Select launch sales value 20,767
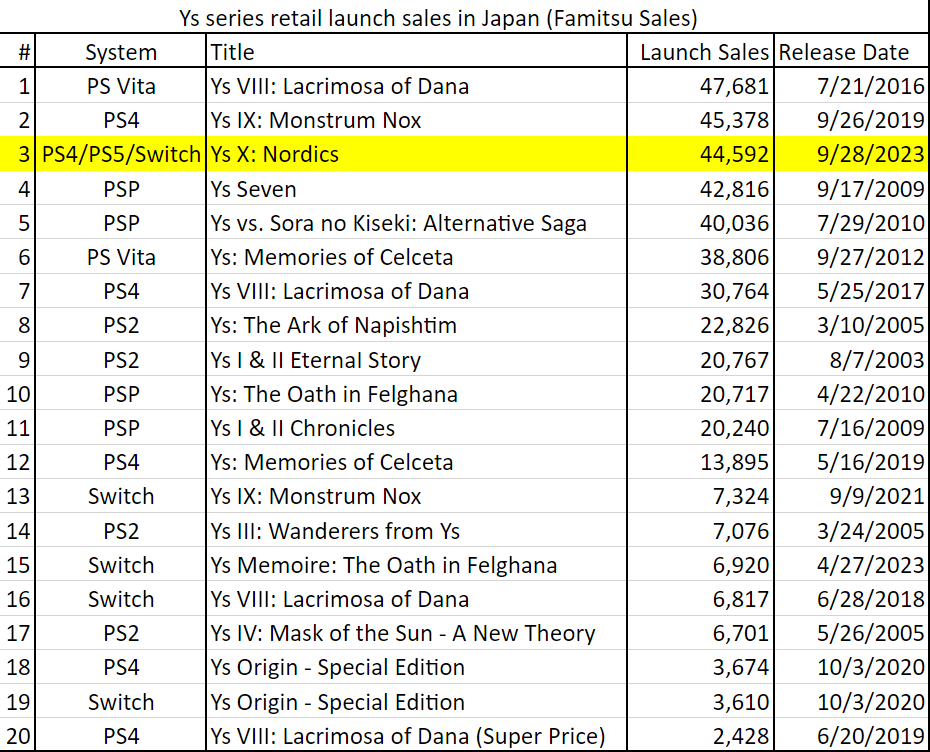Viewport: 930px width, 752px height. [x=734, y=360]
